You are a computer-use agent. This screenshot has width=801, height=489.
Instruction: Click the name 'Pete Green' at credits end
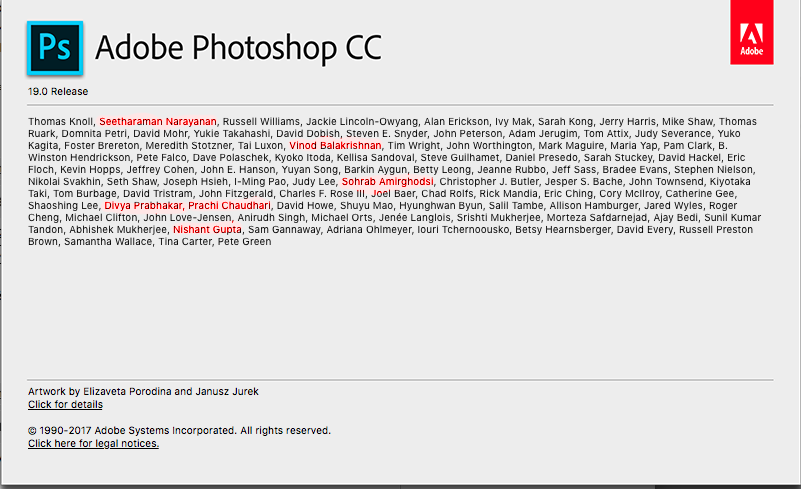pos(245,242)
